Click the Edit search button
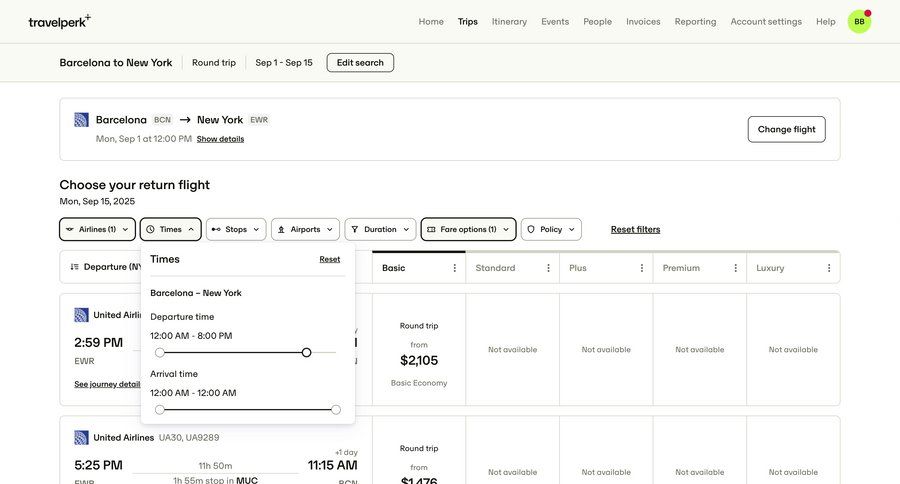 click(x=360, y=62)
